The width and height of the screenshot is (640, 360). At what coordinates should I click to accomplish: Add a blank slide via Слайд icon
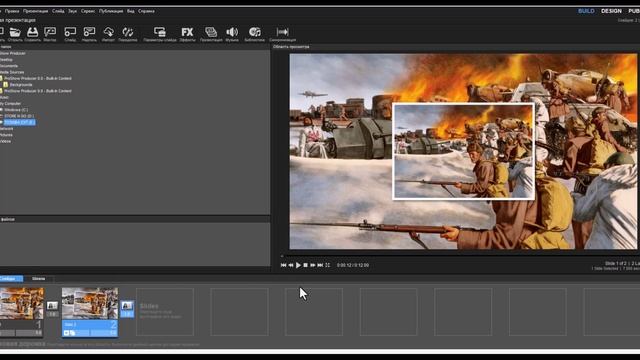pyautogui.click(x=70, y=34)
